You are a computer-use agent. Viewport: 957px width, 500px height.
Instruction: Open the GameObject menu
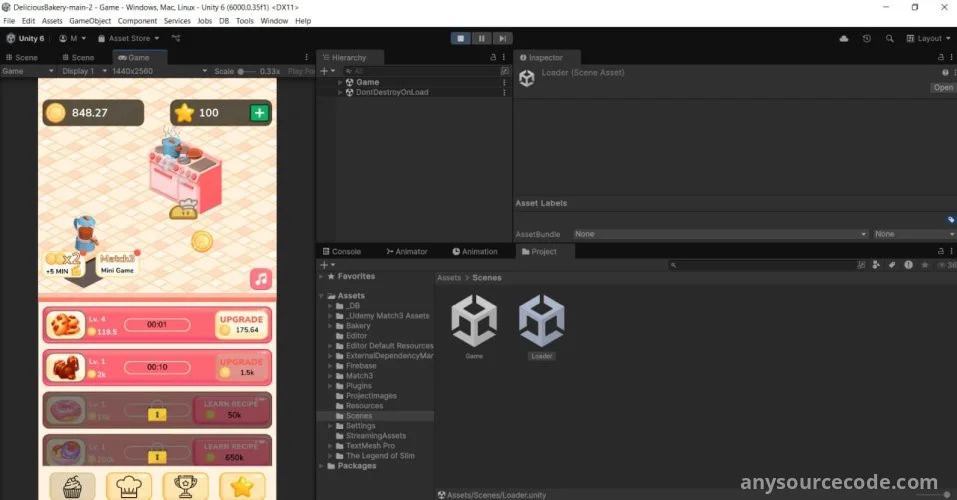90,21
